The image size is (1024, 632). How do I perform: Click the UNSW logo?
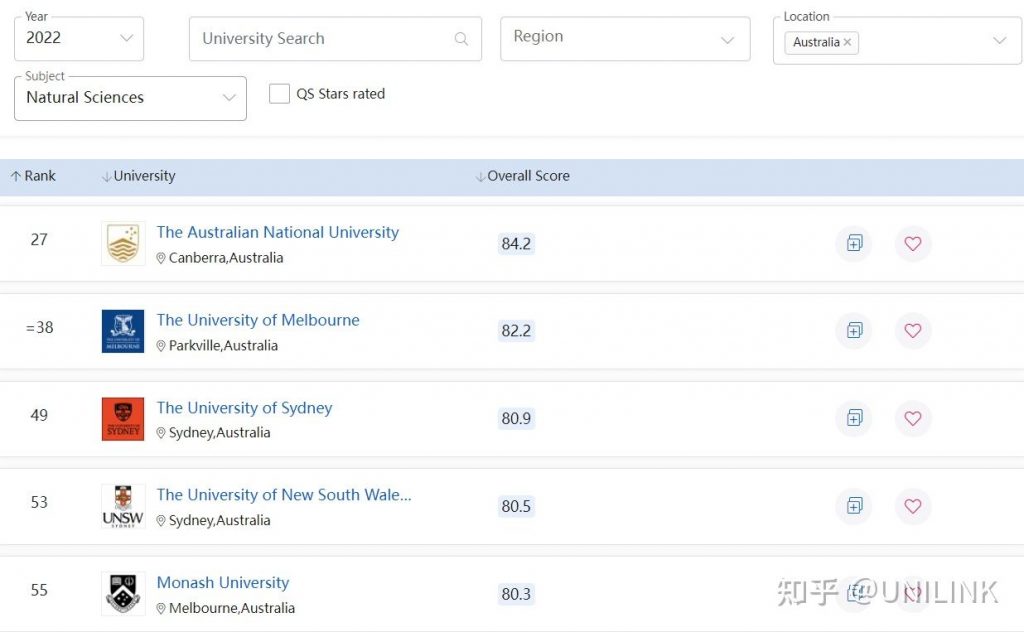(123, 506)
